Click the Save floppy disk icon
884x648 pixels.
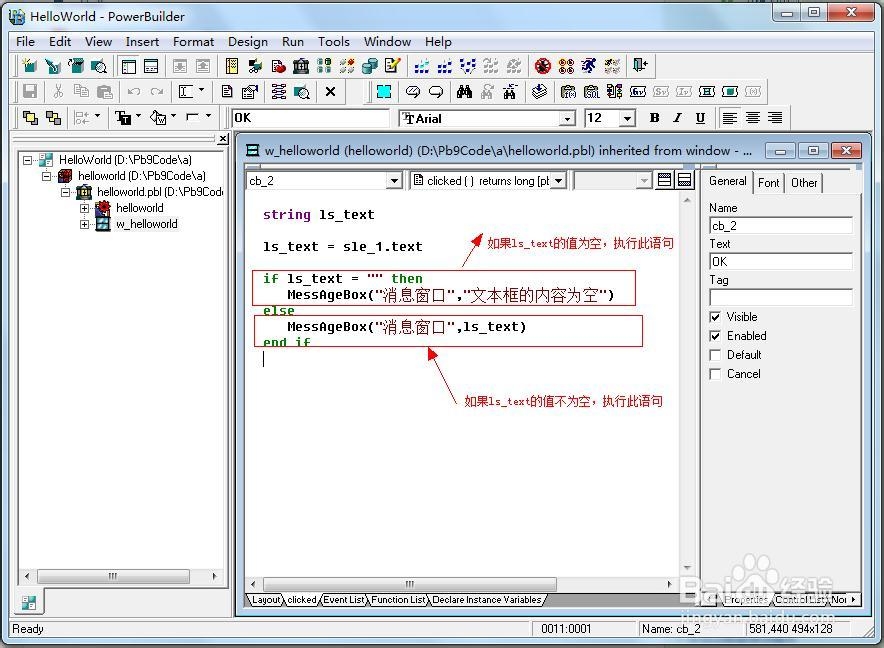click(30, 91)
